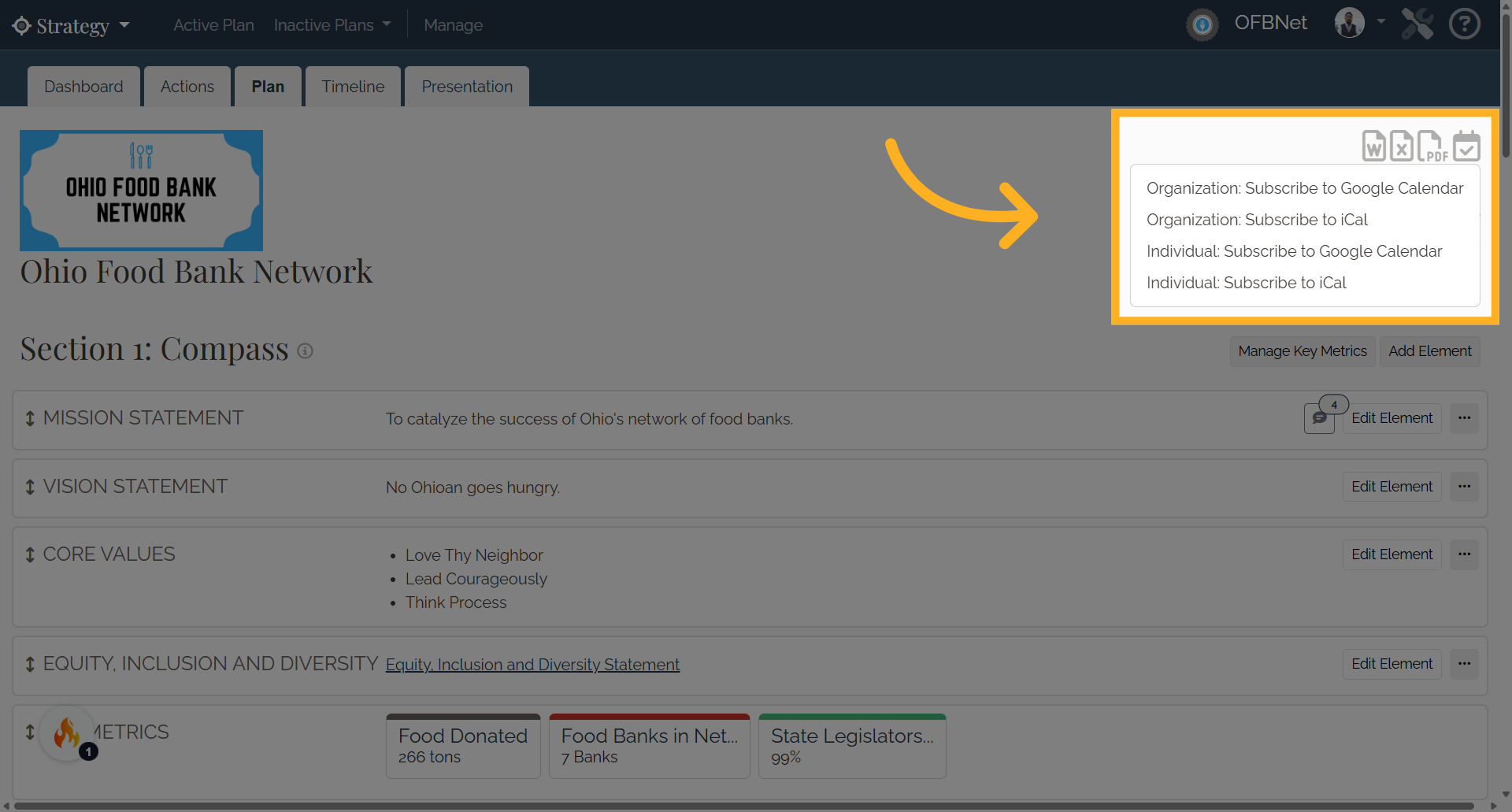Image resolution: width=1512 pixels, height=812 pixels.
Task: Click the horizontal scrollbar at bottom
Action: [x=744, y=806]
